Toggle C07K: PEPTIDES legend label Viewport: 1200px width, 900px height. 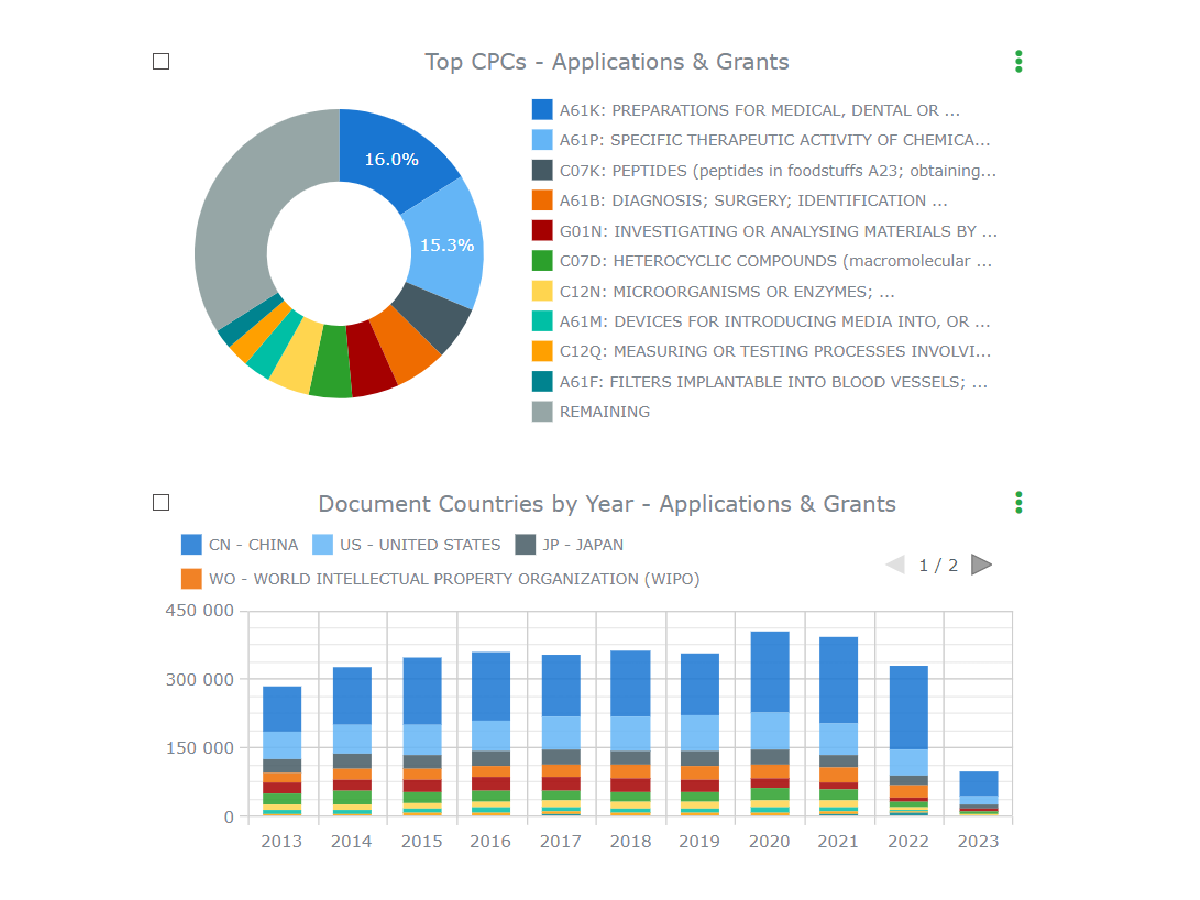click(x=777, y=171)
